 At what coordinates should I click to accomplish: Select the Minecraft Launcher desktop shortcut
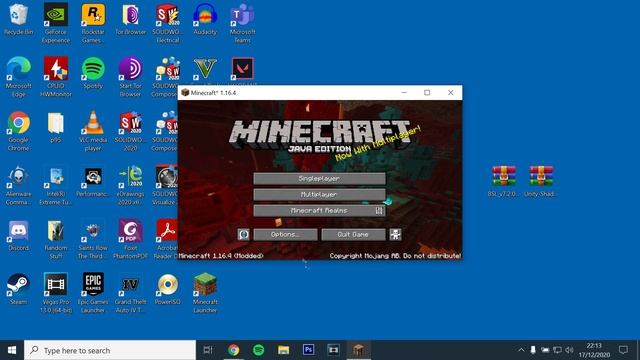pos(205,293)
